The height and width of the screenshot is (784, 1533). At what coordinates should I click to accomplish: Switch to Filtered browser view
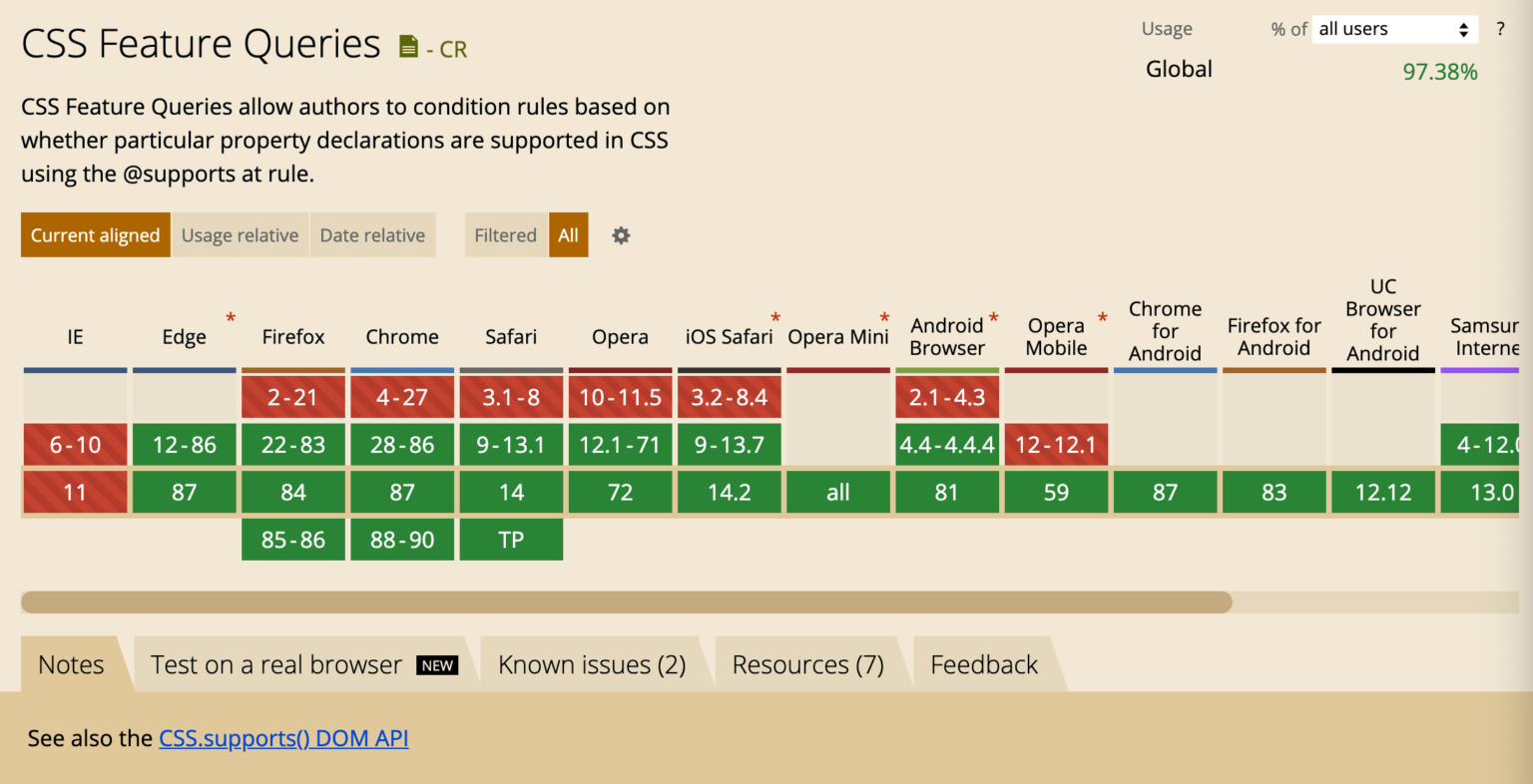[x=505, y=234]
